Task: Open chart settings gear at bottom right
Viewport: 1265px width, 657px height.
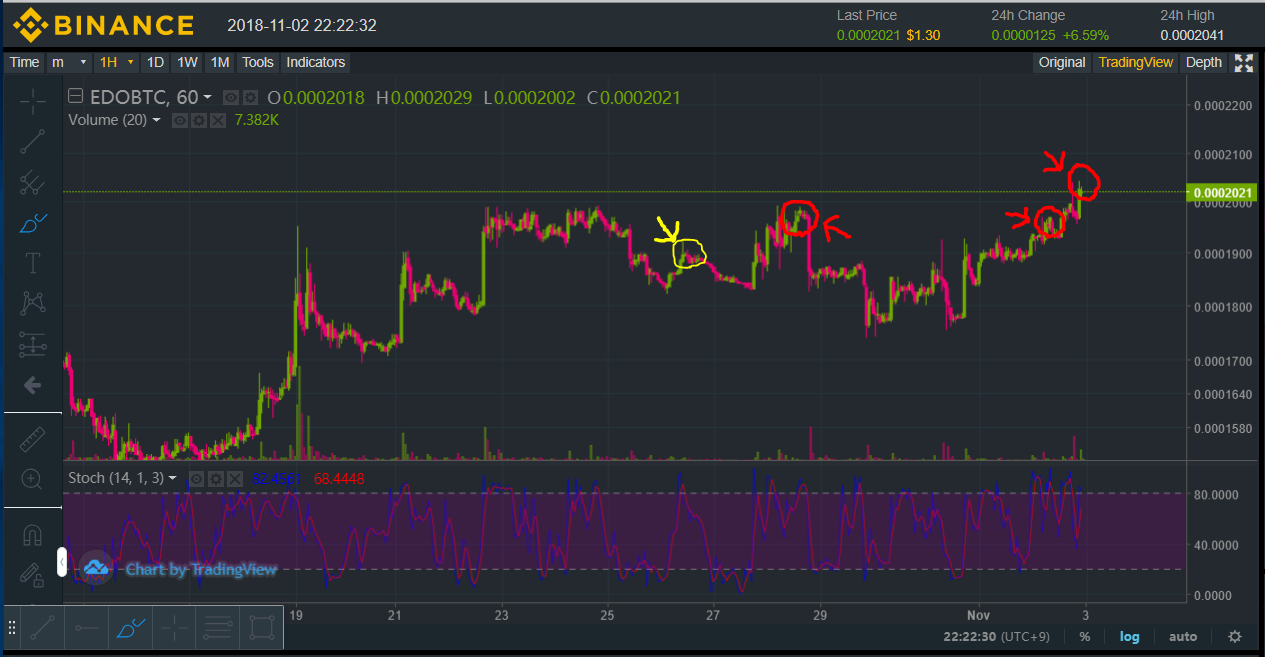Action: click(x=1235, y=636)
